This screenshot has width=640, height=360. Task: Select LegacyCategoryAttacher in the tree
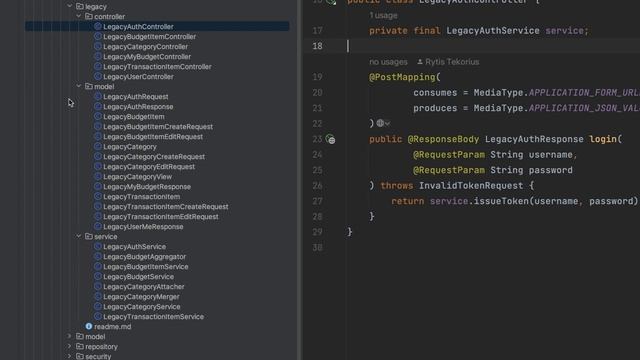[144, 287]
